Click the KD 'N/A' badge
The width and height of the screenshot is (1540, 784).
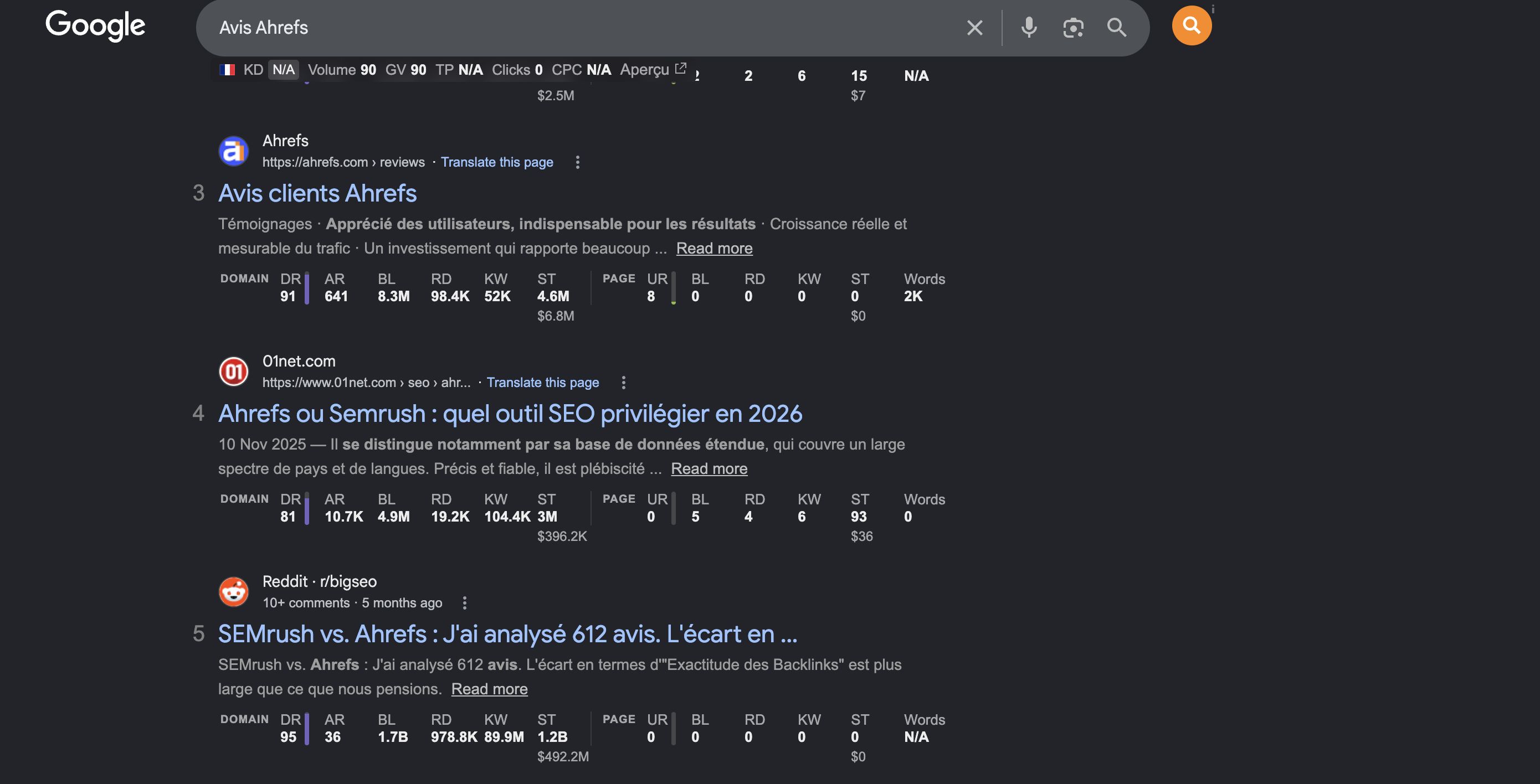coord(284,70)
